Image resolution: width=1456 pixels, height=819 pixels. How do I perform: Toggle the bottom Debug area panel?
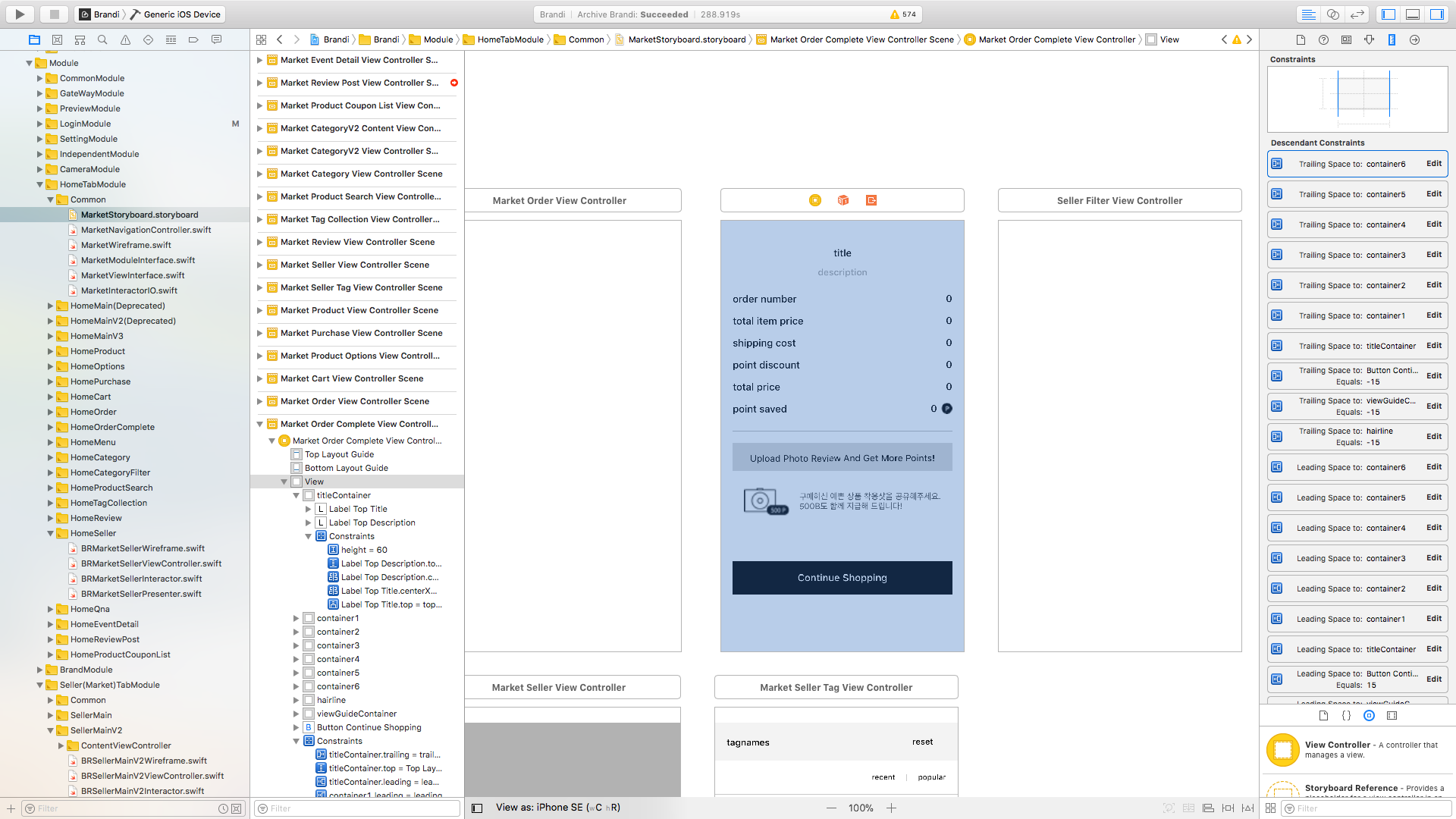click(1412, 14)
